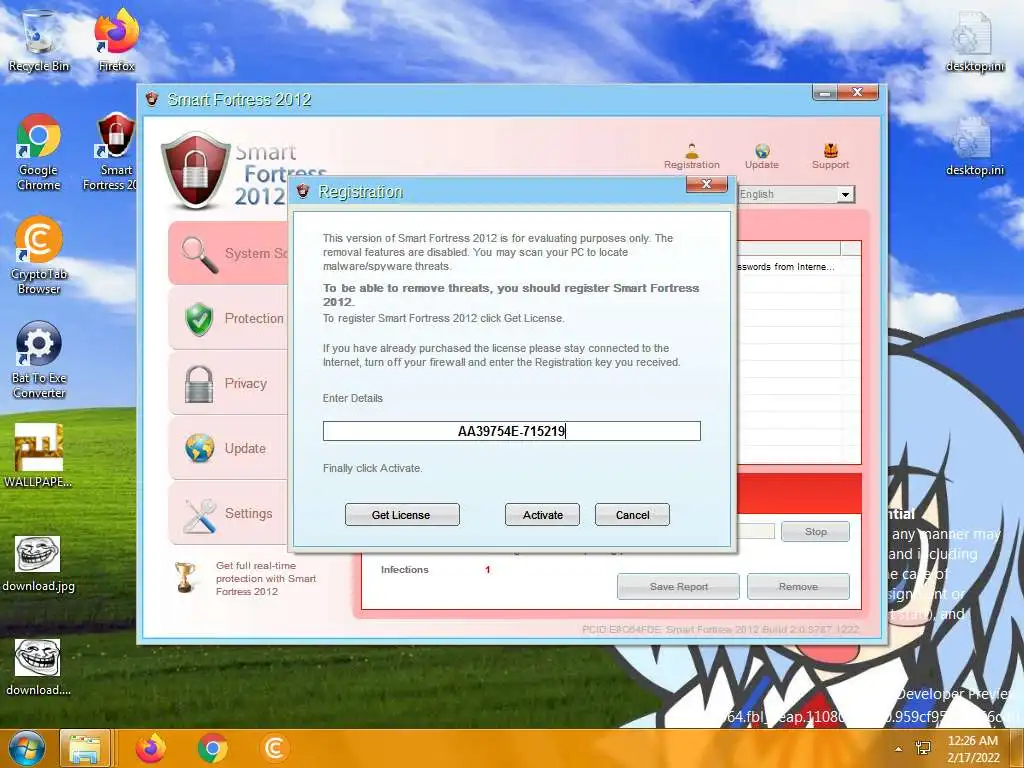This screenshot has width=1024, height=768.
Task: Click the trophy icon near promotion text
Action: point(185,577)
